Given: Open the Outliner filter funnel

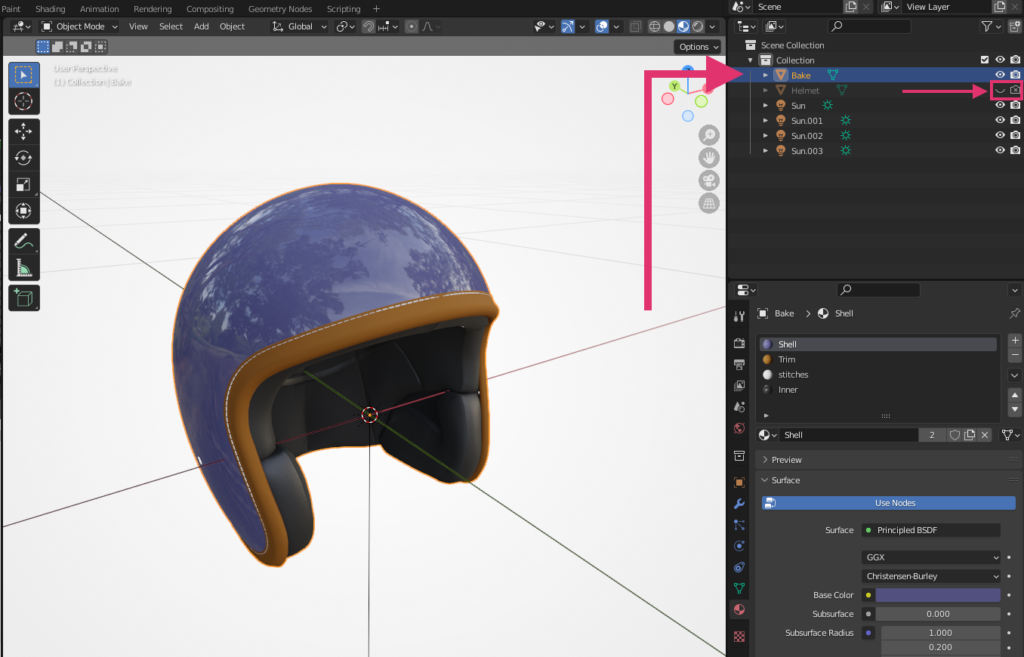Looking at the screenshot, I should pos(987,26).
